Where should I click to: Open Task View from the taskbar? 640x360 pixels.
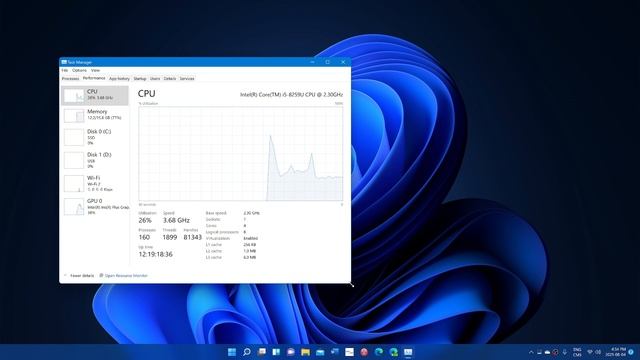pyautogui.click(x=262, y=352)
